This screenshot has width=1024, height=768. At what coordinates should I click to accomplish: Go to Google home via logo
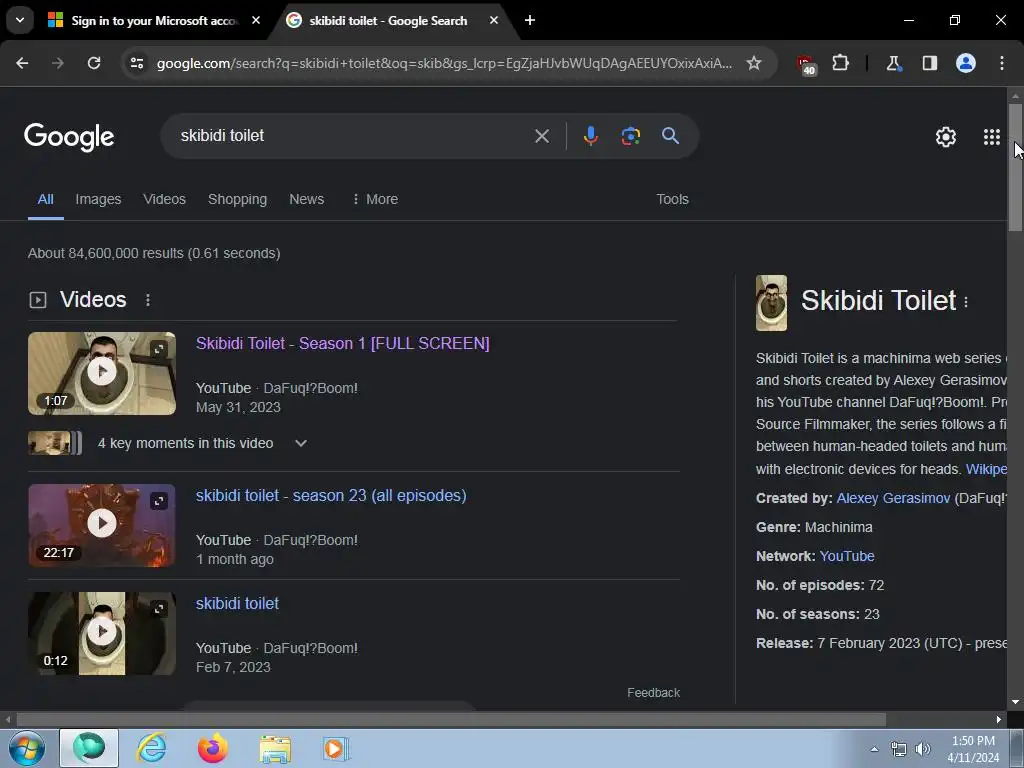coord(69,136)
